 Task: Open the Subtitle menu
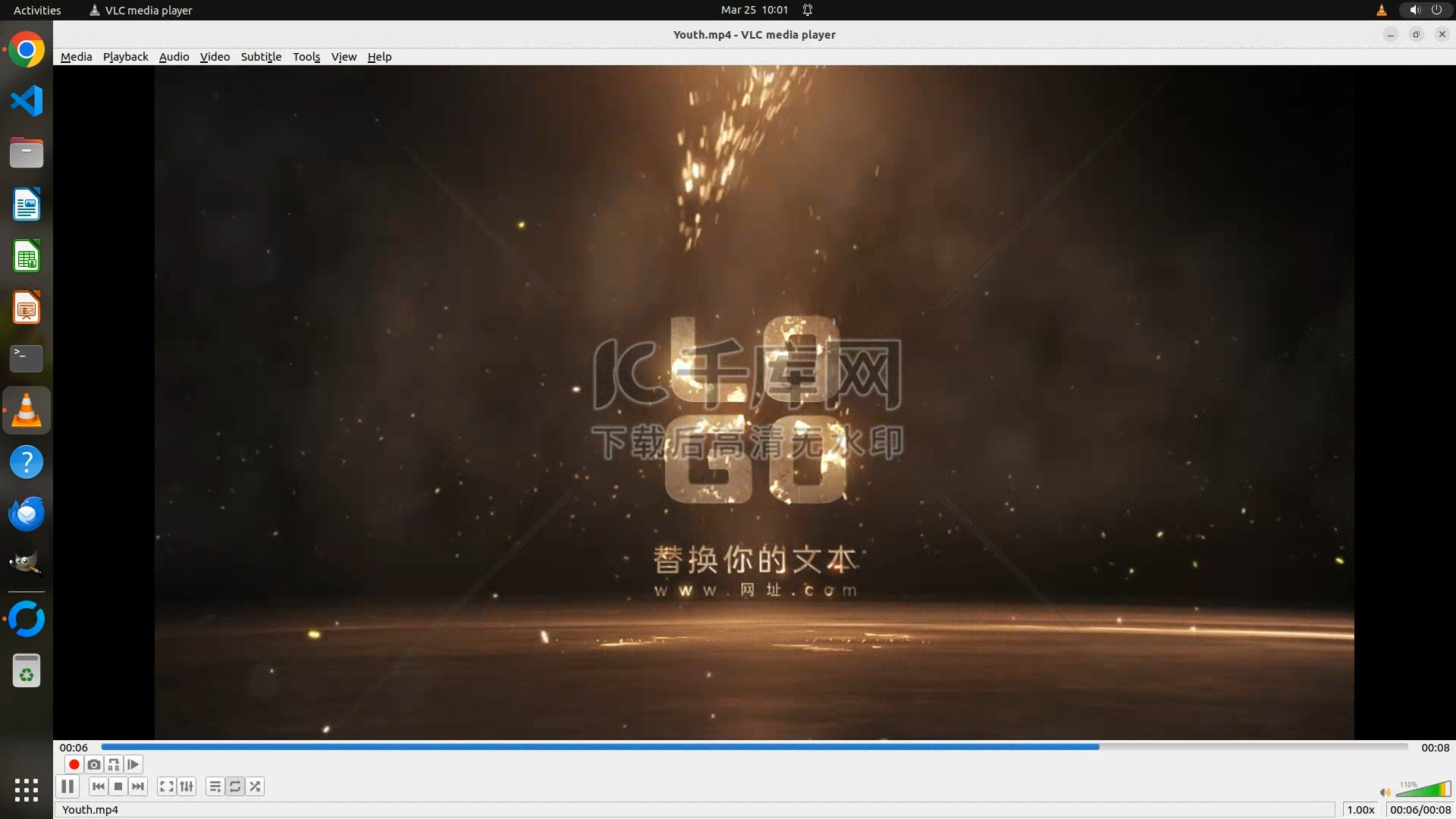(x=261, y=57)
